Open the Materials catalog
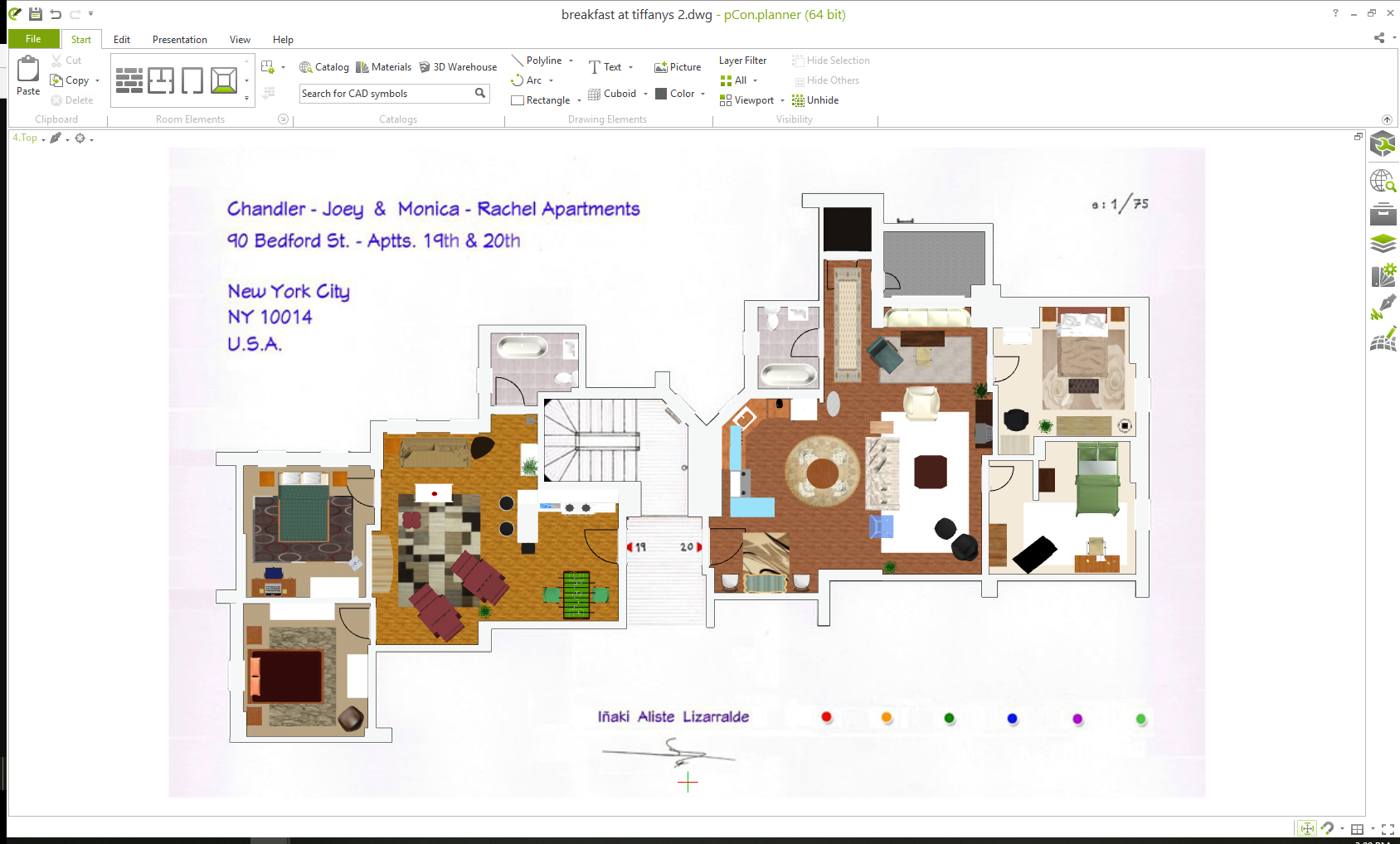1400x844 pixels. click(x=384, y=67)
